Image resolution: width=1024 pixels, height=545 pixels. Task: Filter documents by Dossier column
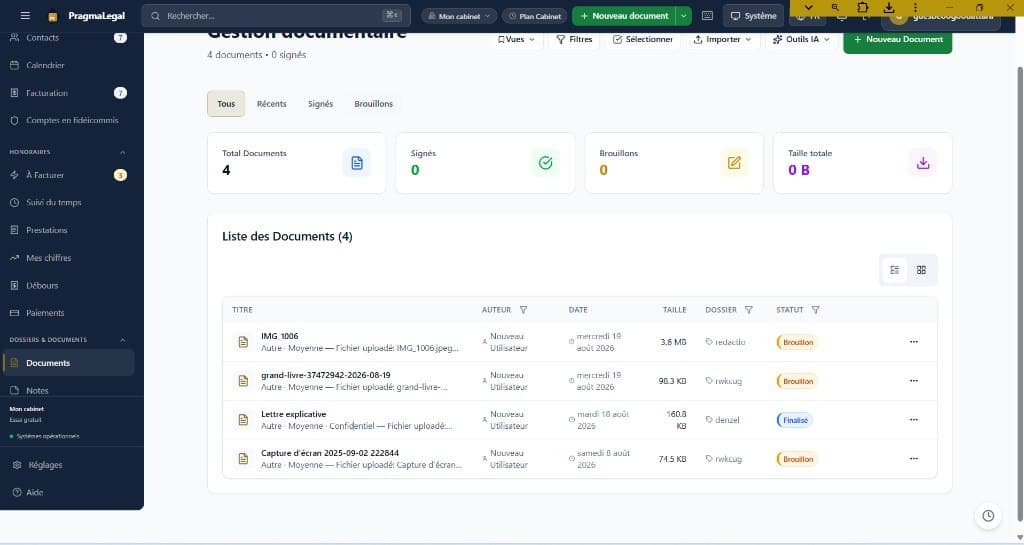(x=748, y=310)
